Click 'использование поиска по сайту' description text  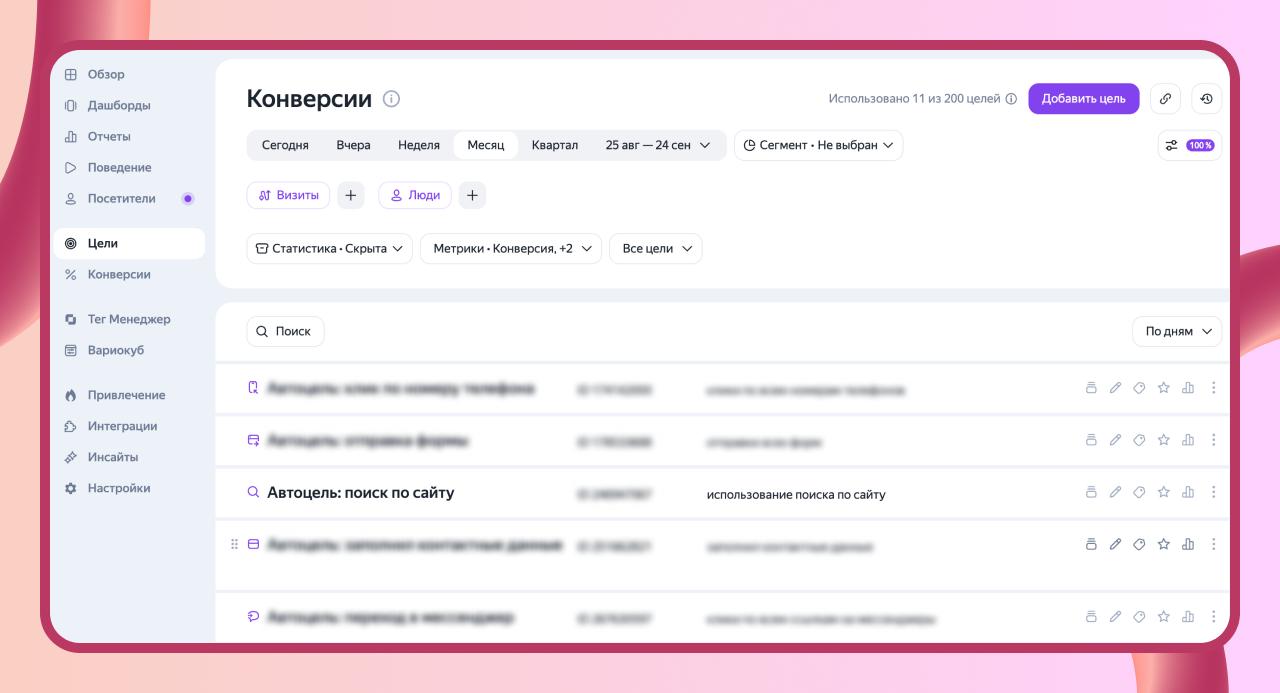796,494
